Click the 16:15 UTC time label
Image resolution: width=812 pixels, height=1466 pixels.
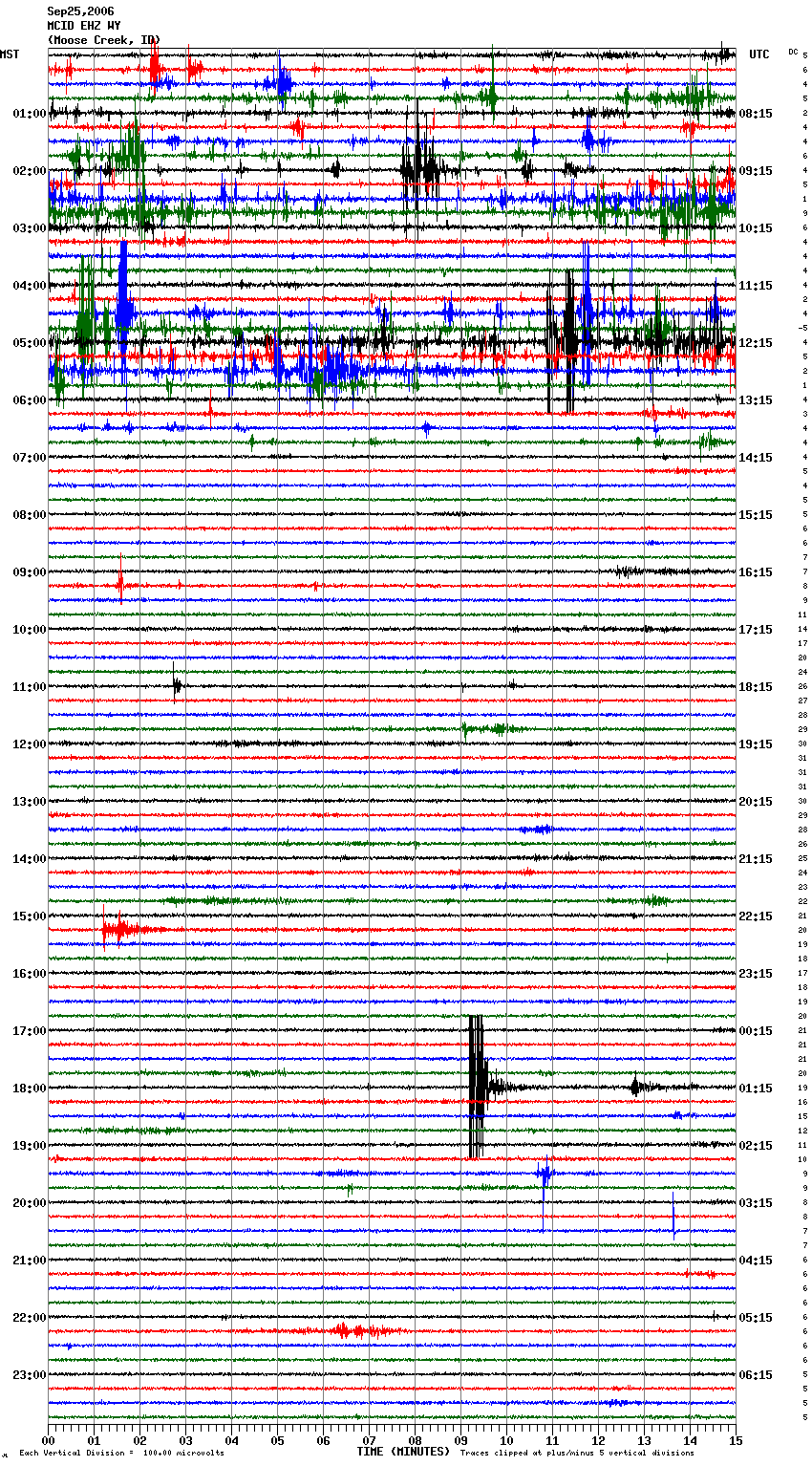[756, 572]
